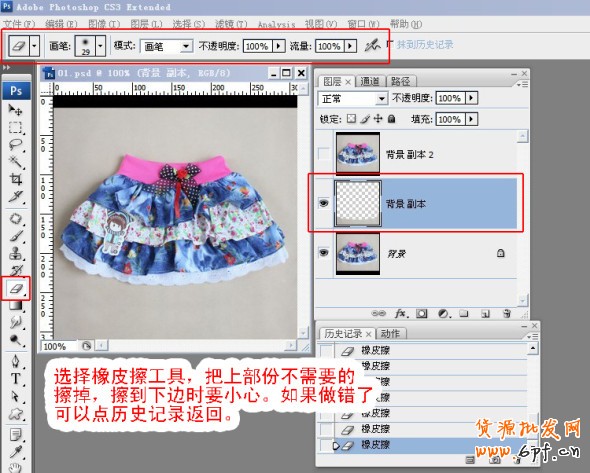Select the Lasso tool
This screenshot has width=590, height=473.
(16, 144)
